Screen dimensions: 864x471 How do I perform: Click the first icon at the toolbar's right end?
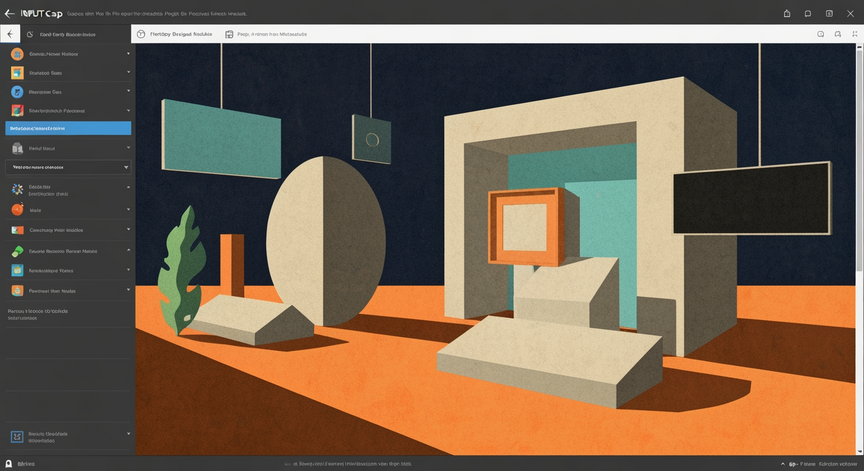820,34
